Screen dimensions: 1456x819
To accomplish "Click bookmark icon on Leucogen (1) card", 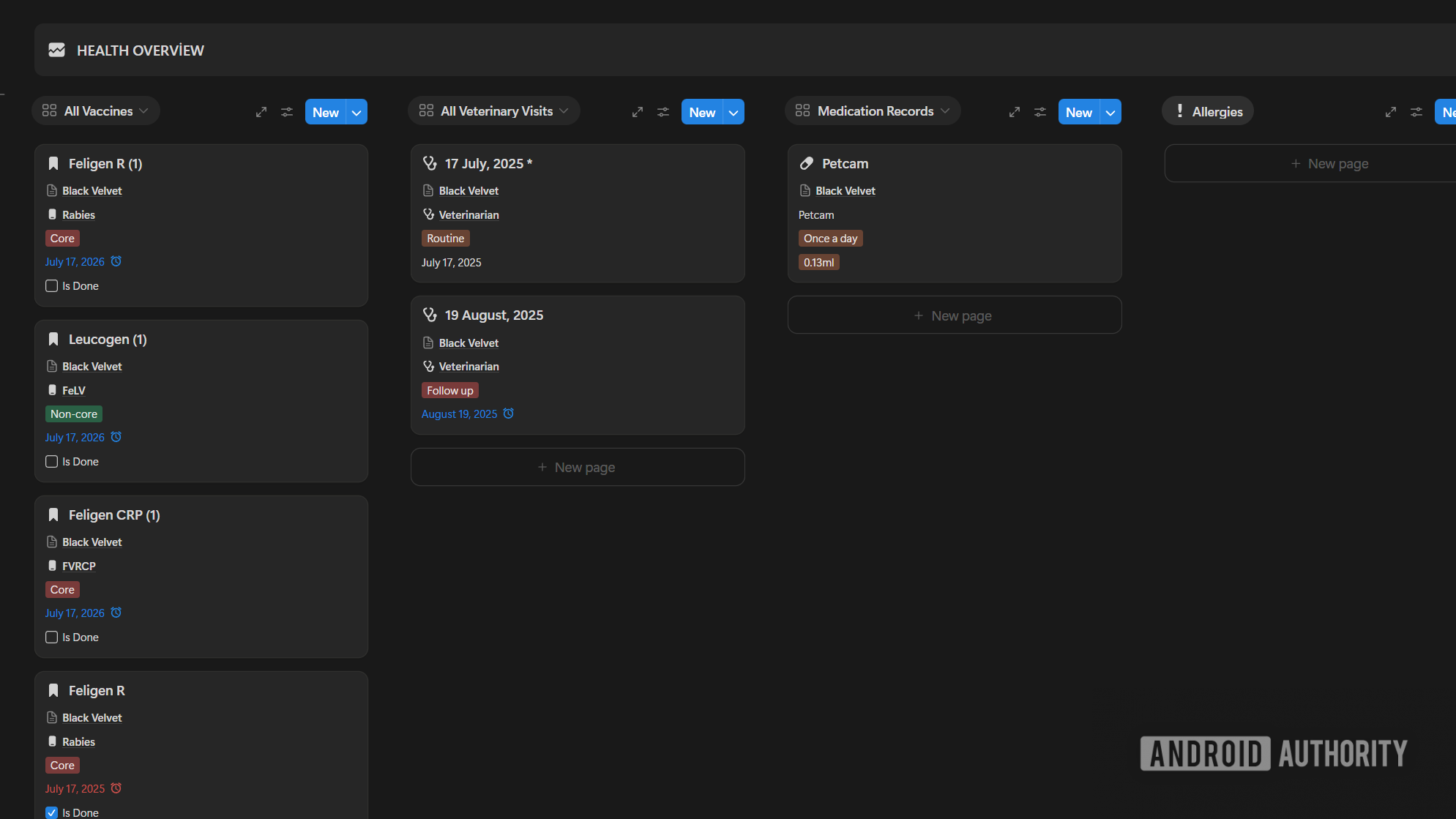I will [53, 339].
